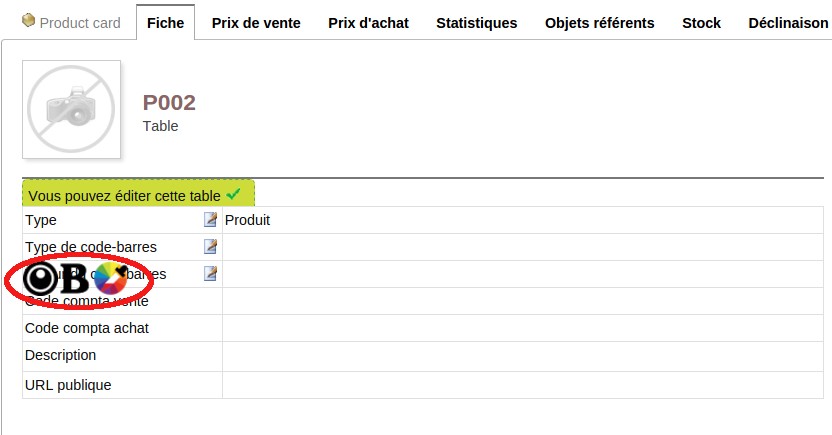Select the Statistiques tab
Viewport: 832px width, 435px height.
coord(476,23)
